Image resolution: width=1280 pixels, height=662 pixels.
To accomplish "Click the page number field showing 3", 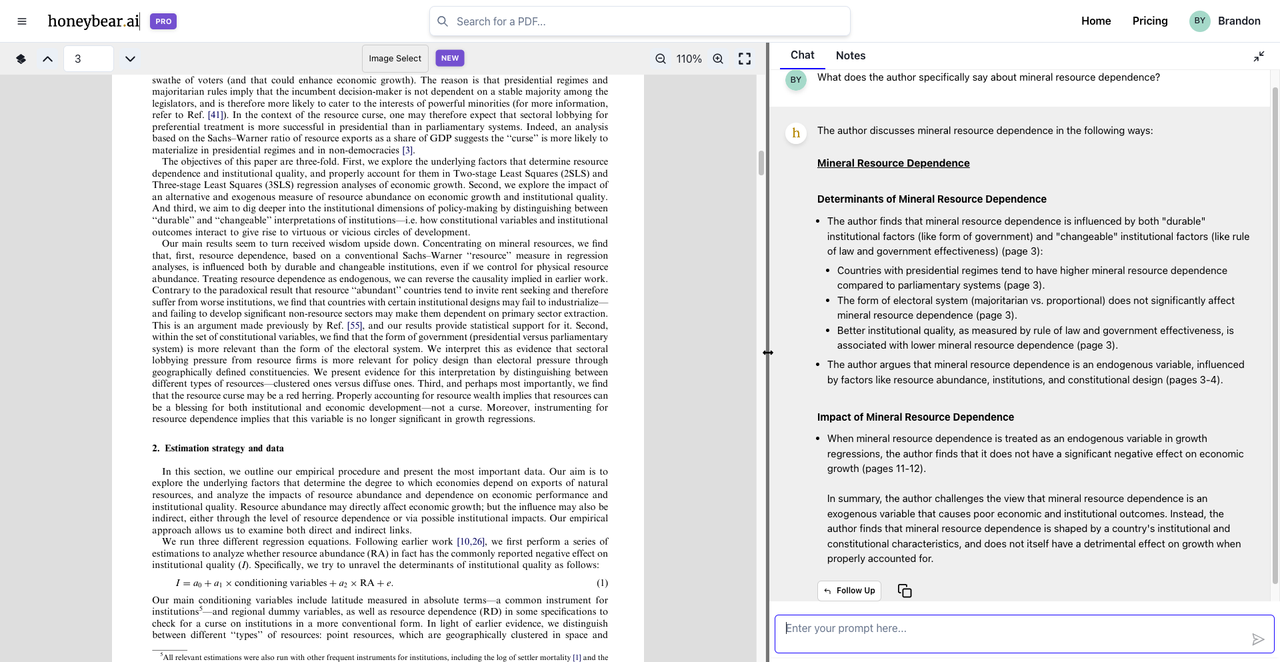I will click(x=88, y=59).
